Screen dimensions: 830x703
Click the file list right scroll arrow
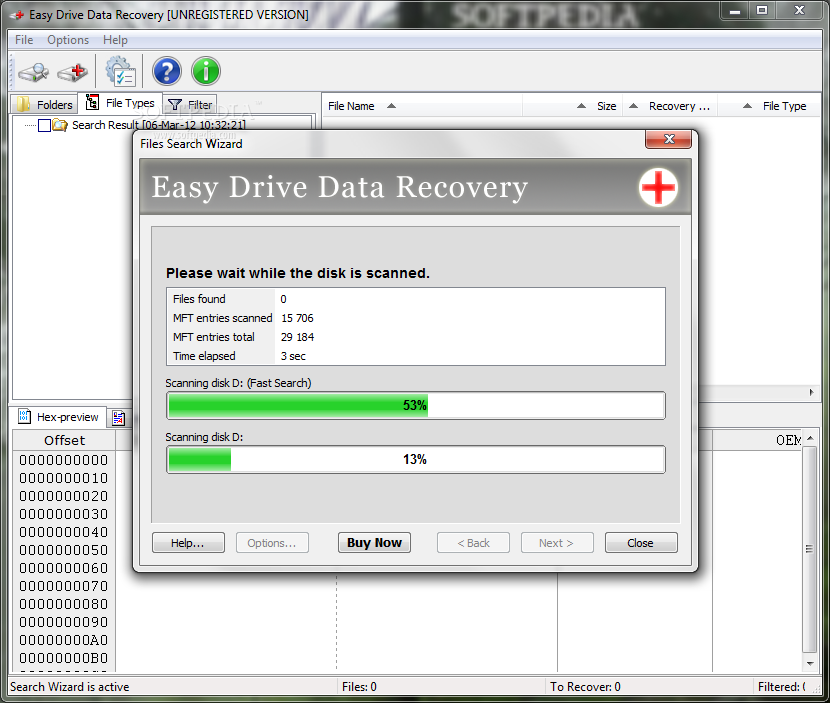coord(811,393)
